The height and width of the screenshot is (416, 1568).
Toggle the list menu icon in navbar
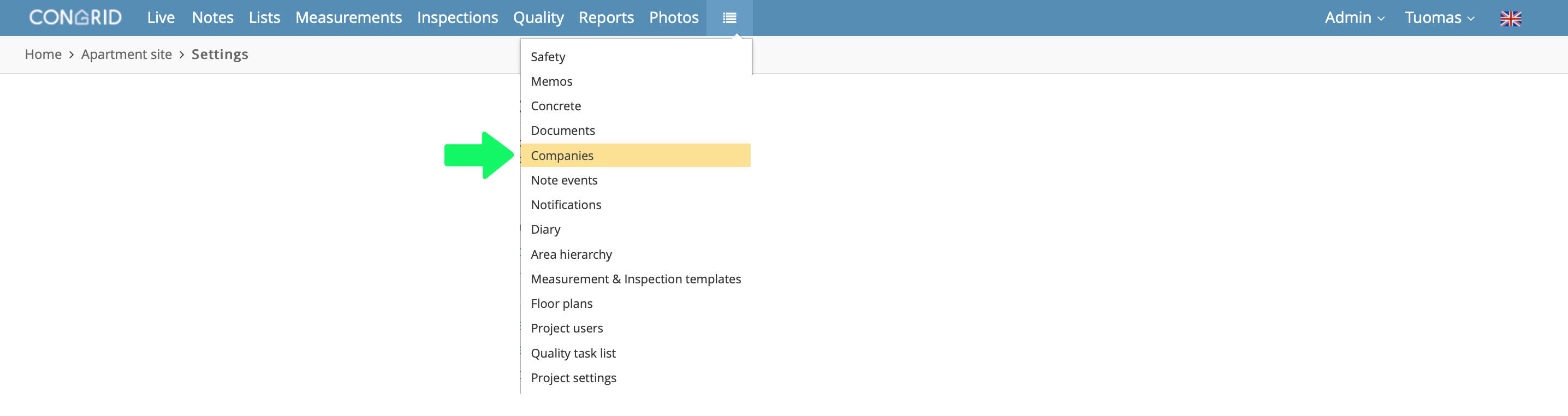pos(729,17)
